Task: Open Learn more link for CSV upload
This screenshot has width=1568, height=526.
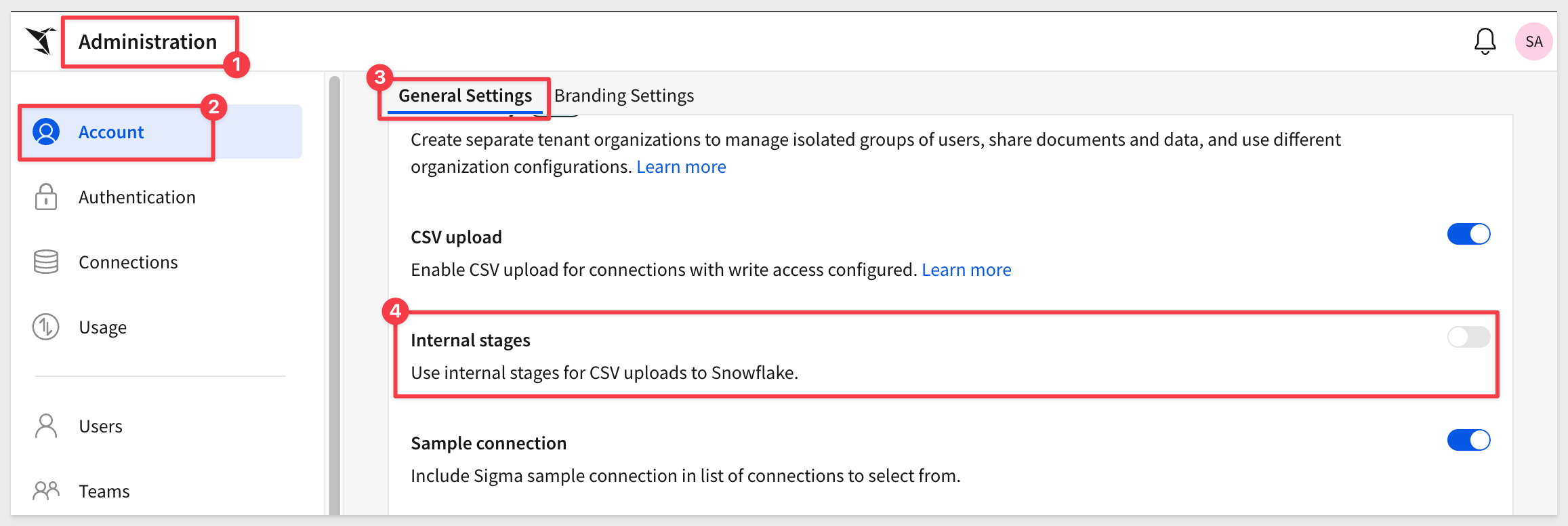Action: (x=966, y=270)
